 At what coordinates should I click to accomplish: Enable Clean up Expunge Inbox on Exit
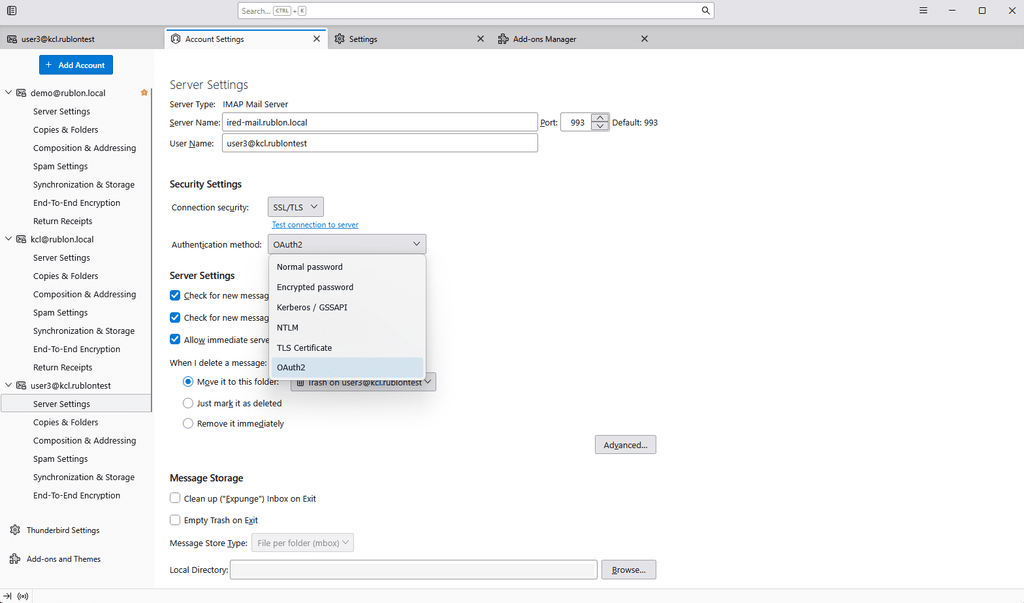(175, 498)
